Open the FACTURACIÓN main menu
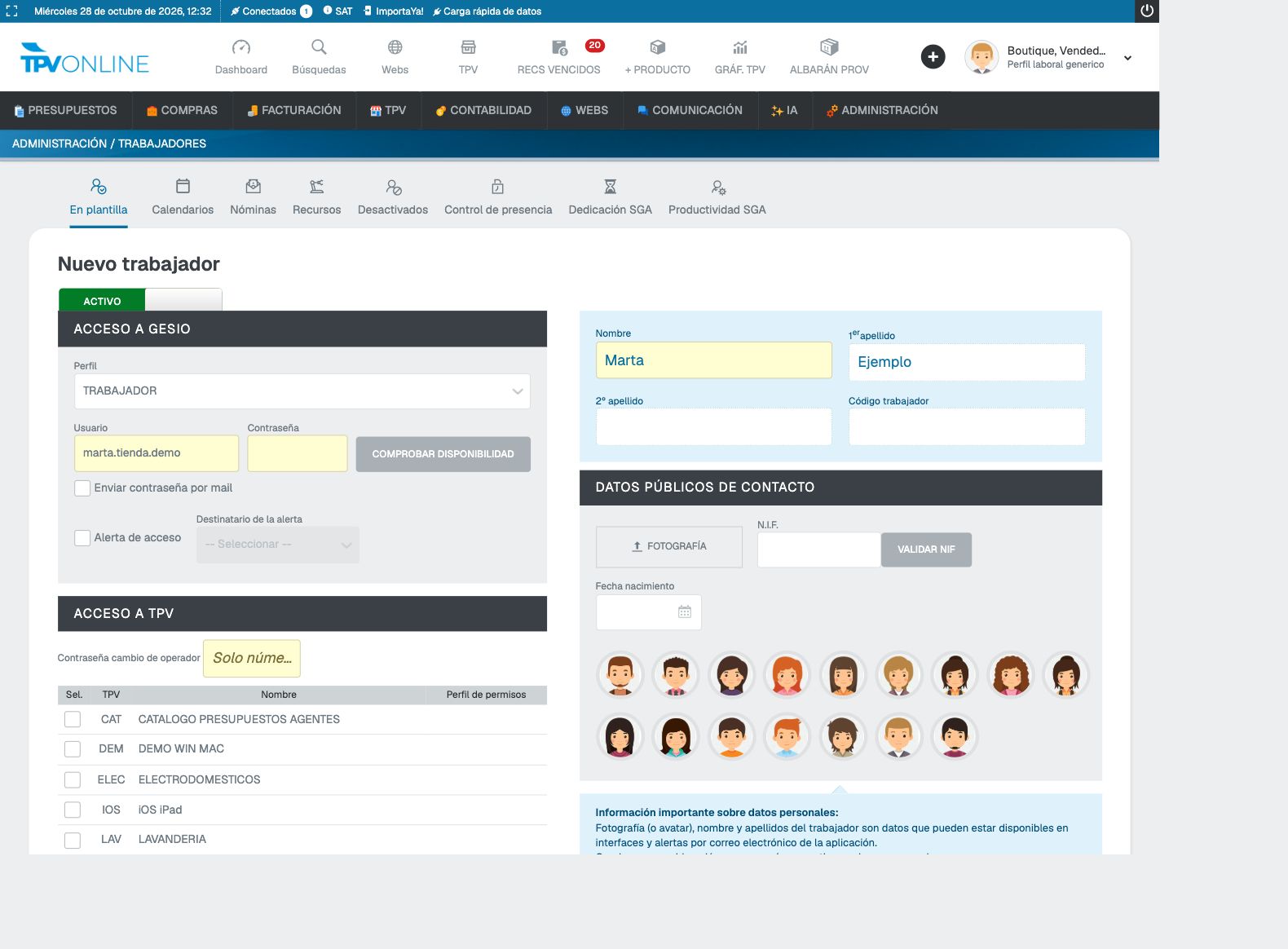Screen dimensions: 1288x949 (294, 110)
